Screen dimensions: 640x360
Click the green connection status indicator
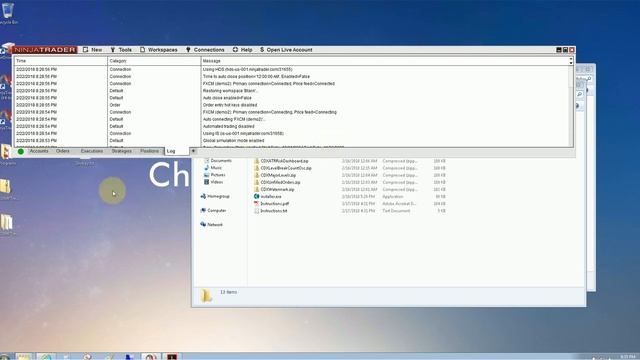[21, 151]
